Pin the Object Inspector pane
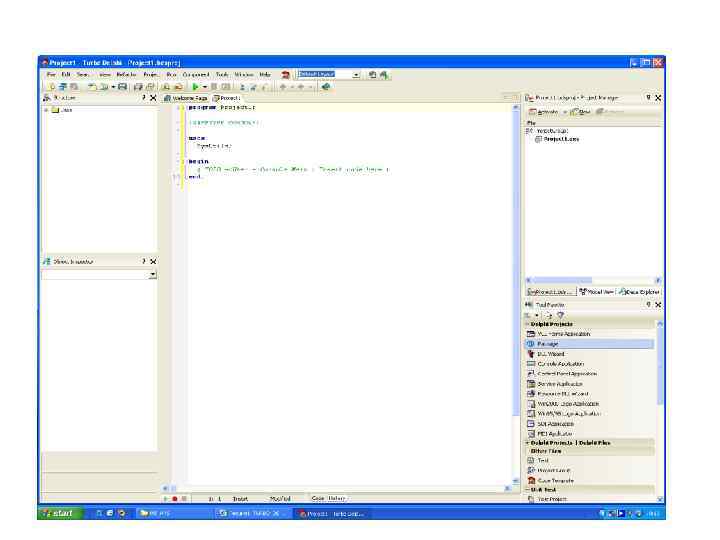This screenshot has width=720, height=540. [x=144, y=261]
